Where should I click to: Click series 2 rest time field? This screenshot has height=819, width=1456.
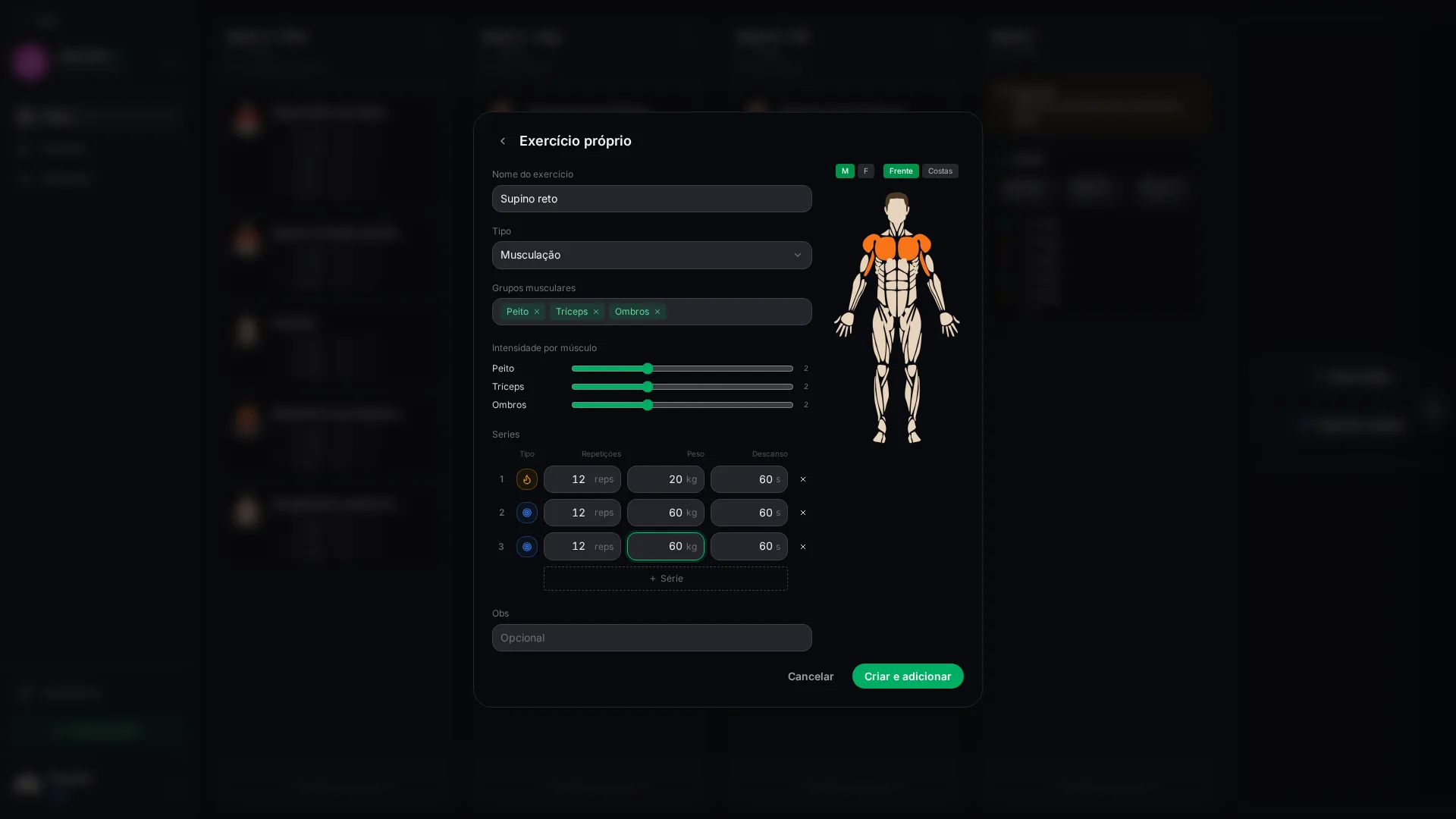[749, 513]
